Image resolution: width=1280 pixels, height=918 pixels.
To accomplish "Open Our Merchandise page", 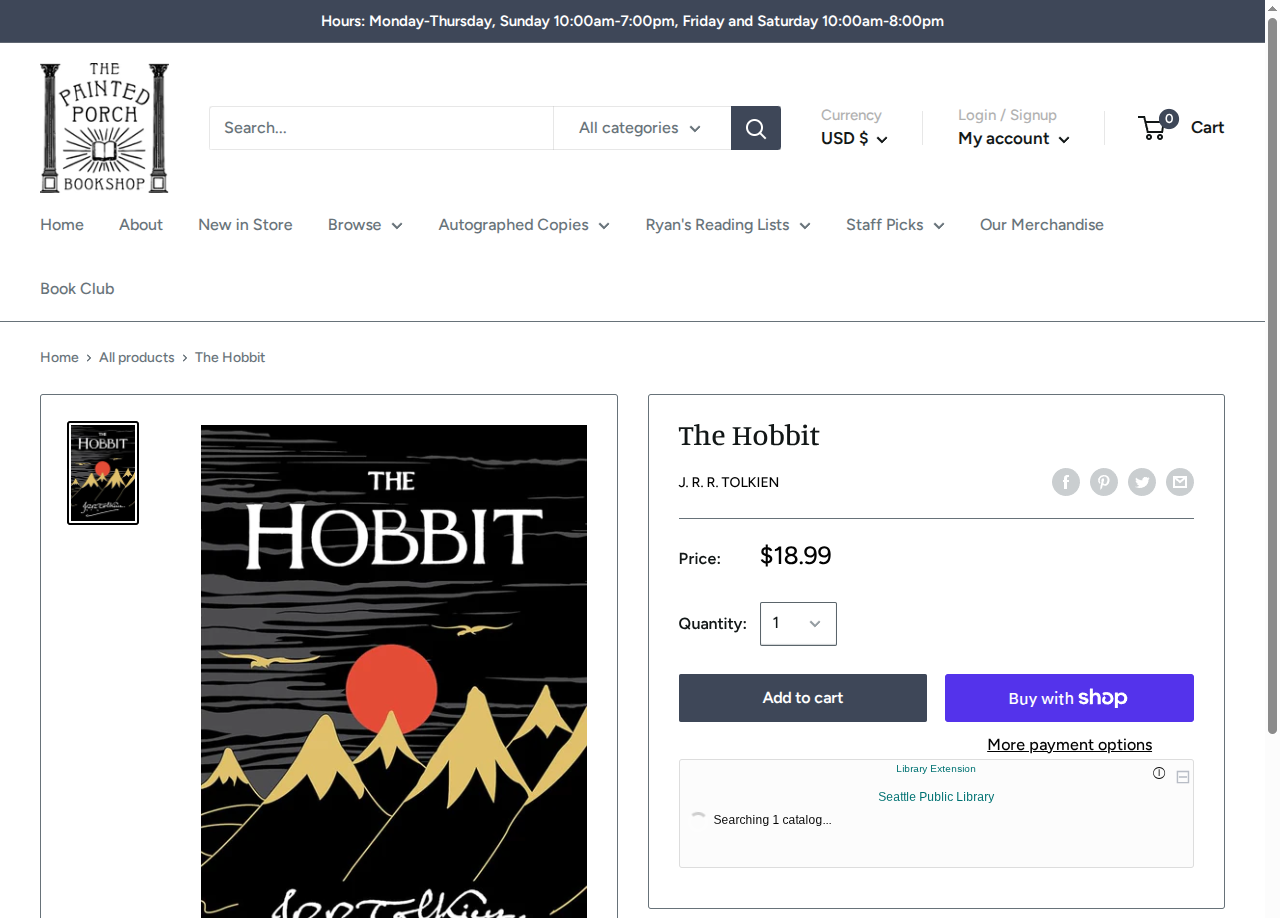I will pos(1042,225).
